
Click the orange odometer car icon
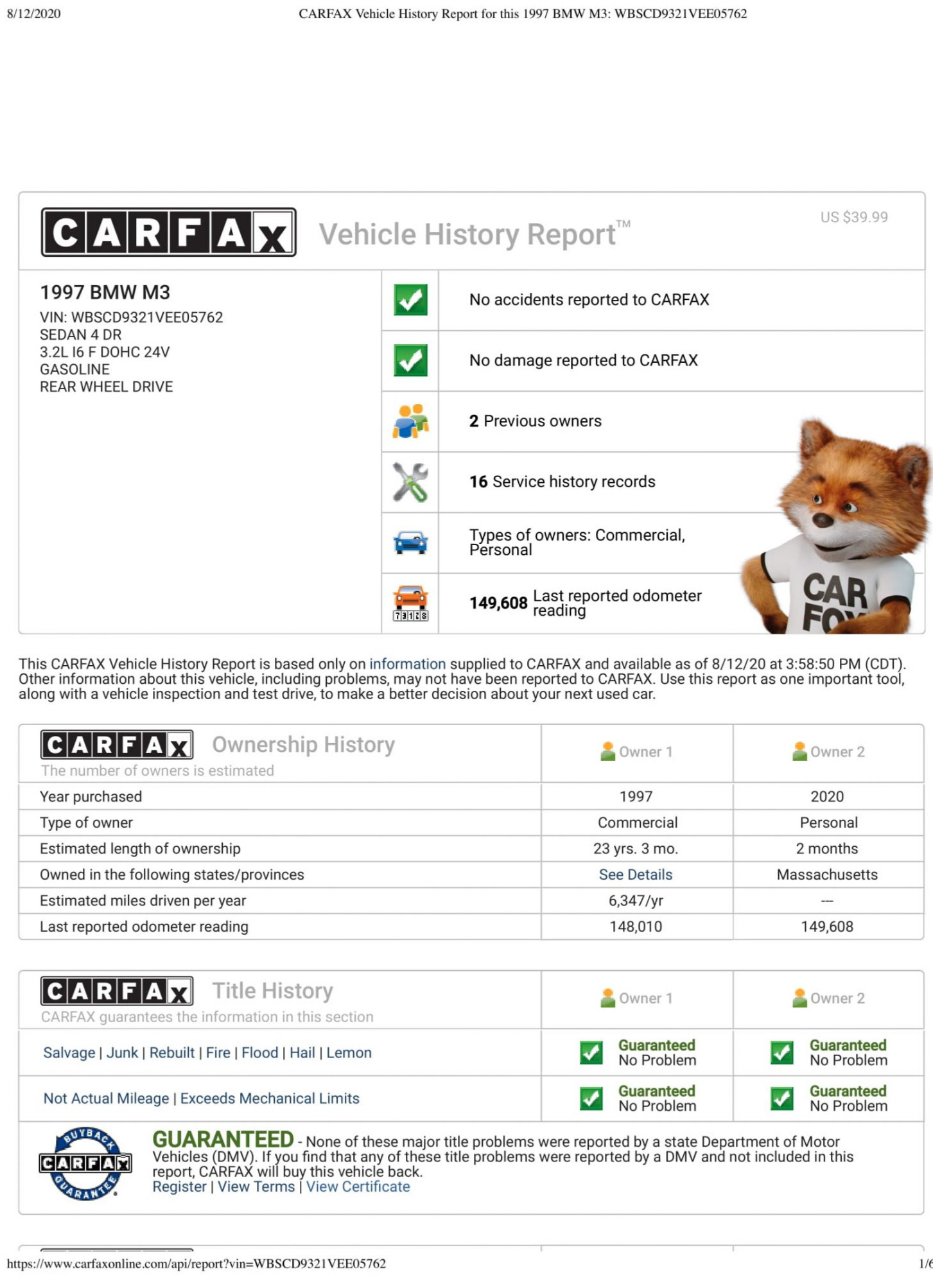tap(410, 603)
